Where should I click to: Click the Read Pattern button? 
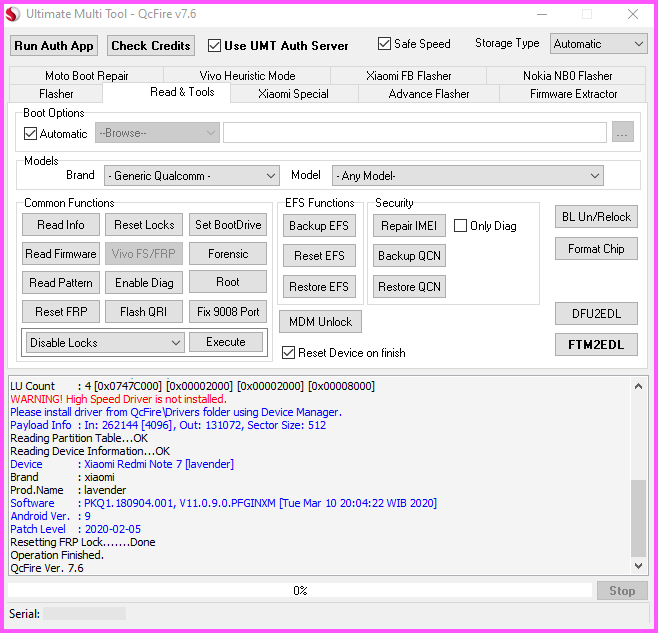(61, 282)
